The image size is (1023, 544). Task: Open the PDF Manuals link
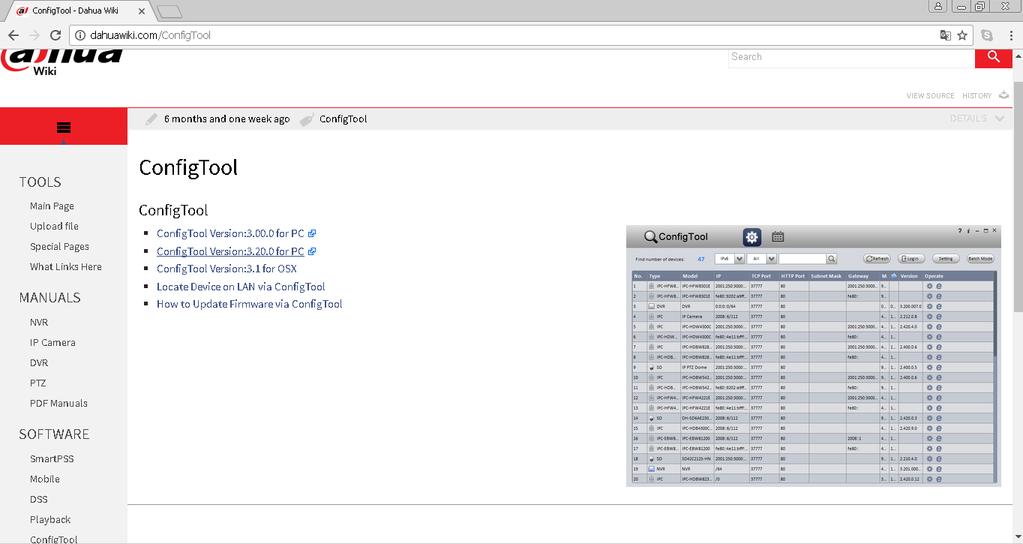coord(58,403)
